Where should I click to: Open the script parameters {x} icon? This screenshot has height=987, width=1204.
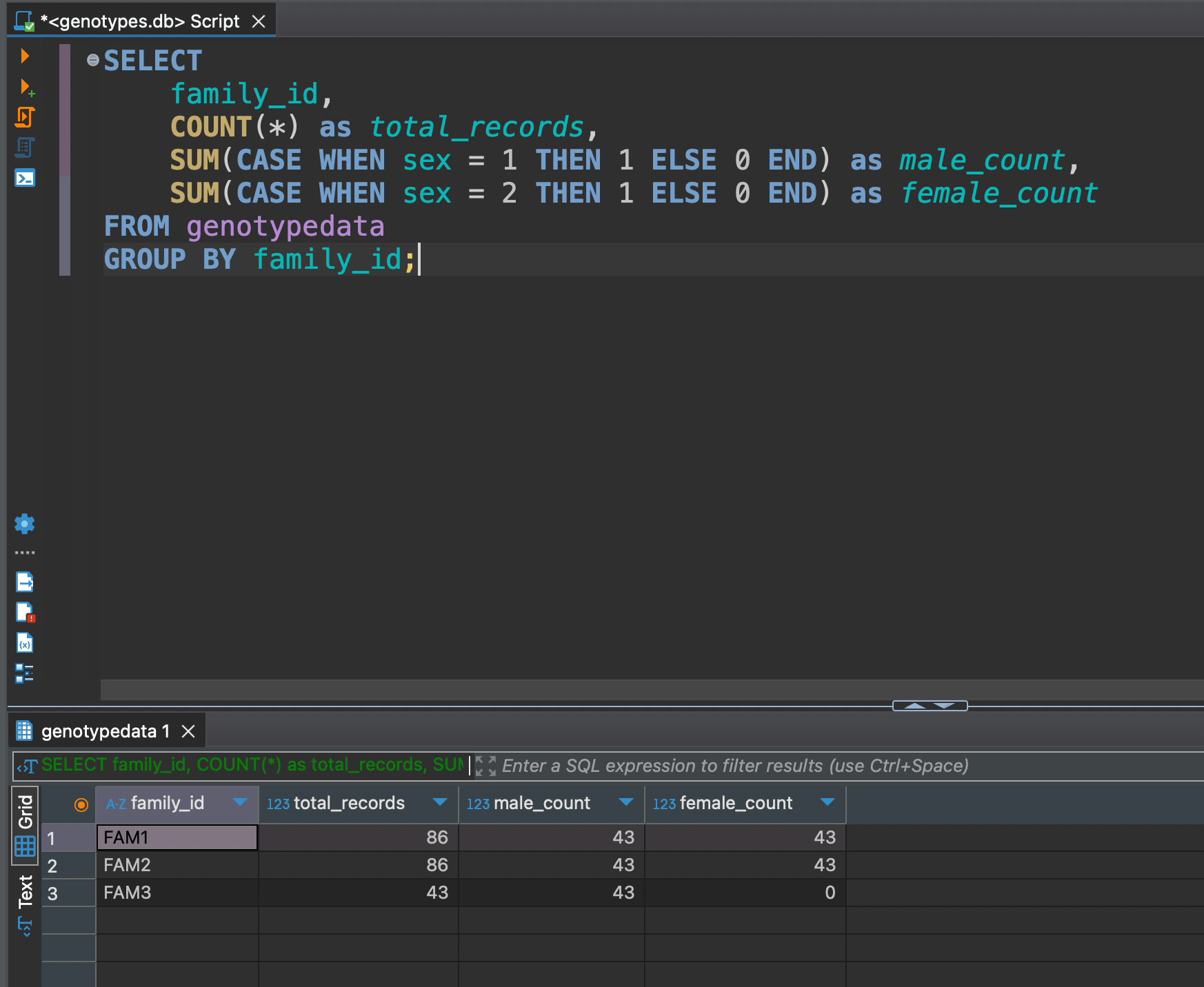tap(25, 642)
